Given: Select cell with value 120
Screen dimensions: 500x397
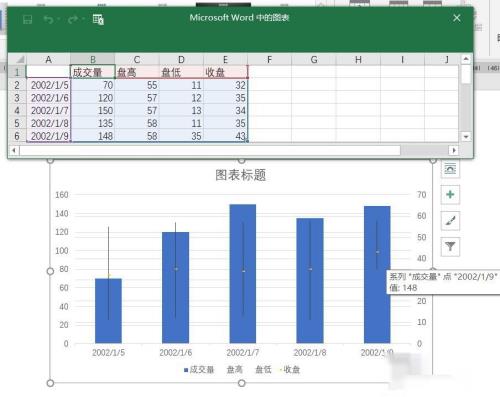Looking at the screenshot, I should (93, 98).
